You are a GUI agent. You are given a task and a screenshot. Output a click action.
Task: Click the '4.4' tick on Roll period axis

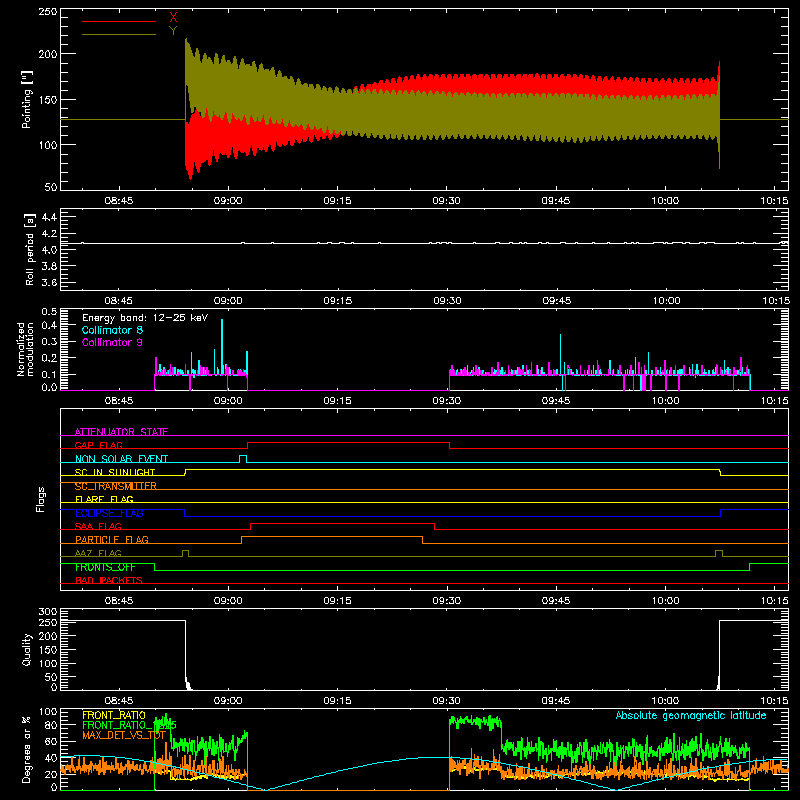click(49, 217)
